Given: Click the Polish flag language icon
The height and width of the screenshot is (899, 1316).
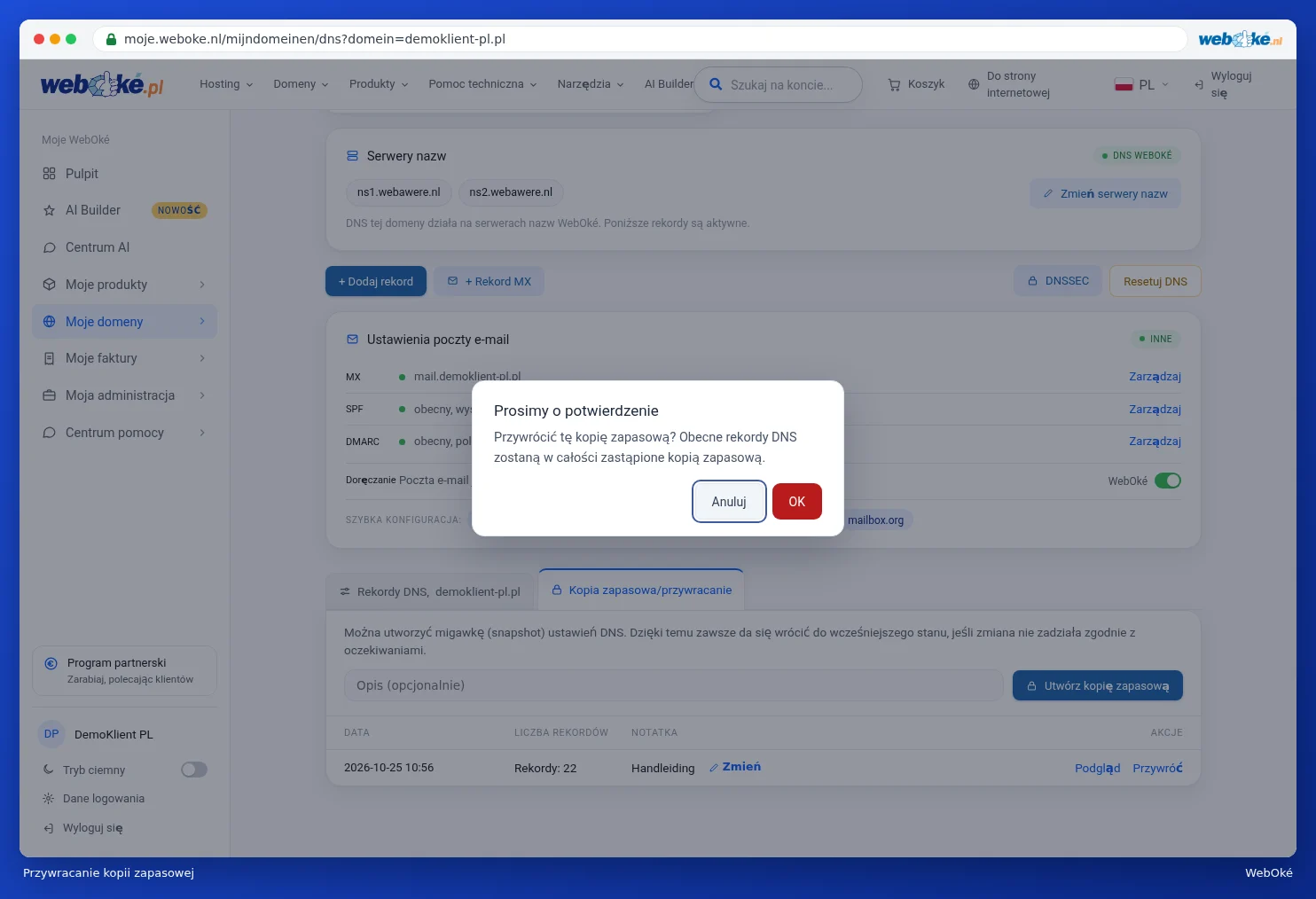Looking at the screenshot, I should pos(1124,85).
